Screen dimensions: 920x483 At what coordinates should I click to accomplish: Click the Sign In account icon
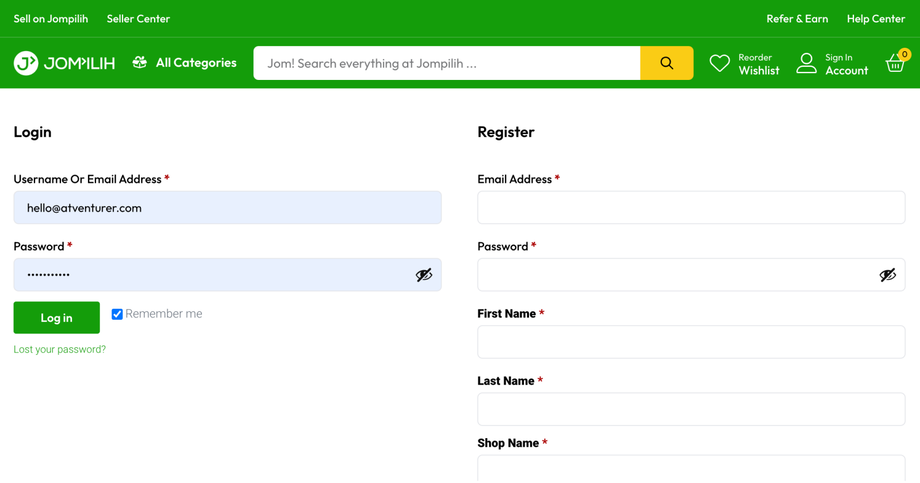[806, 64]
